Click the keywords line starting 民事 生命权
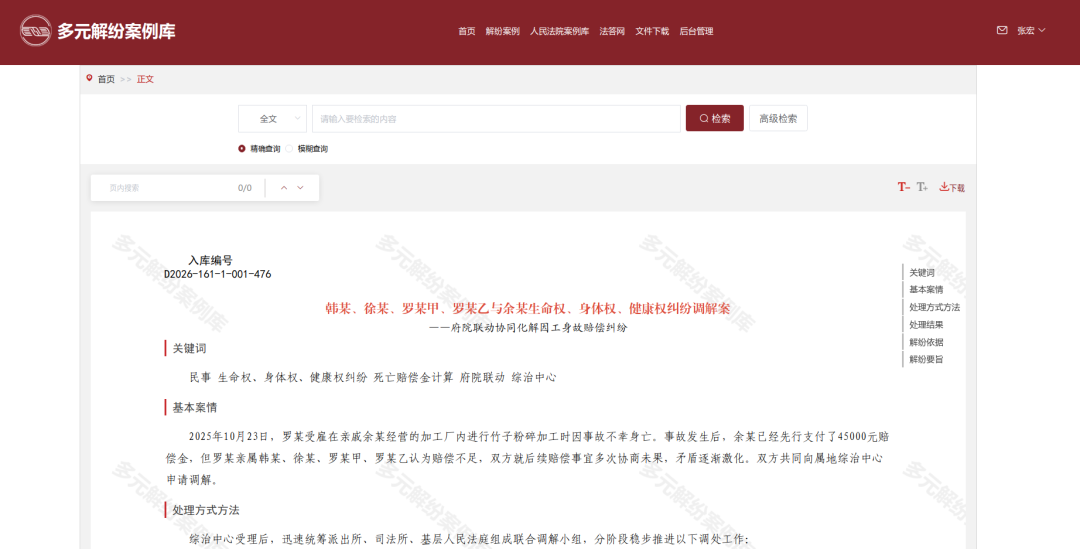This screenshot has height=549, width=1080. click(x=373, y=377)
